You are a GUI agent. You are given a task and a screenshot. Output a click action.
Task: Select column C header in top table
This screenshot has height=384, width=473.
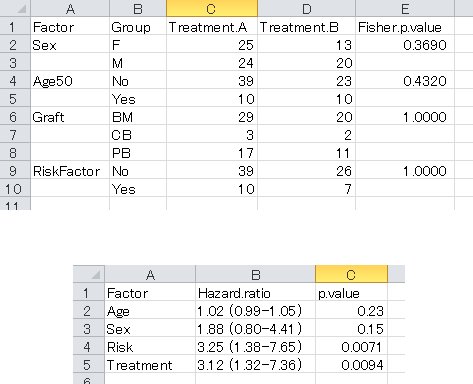pyautogui.click(x=212, y=8)
